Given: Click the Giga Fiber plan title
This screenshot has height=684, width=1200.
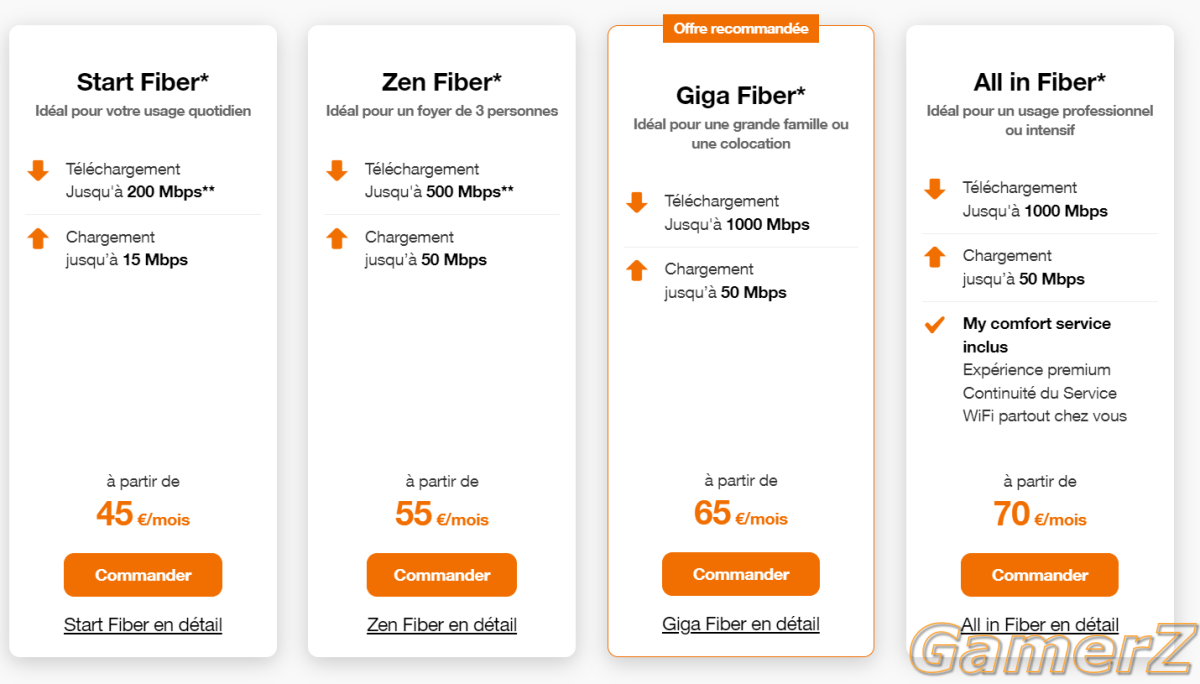Looking at the screenshot, I should click(x=741, y=95).
